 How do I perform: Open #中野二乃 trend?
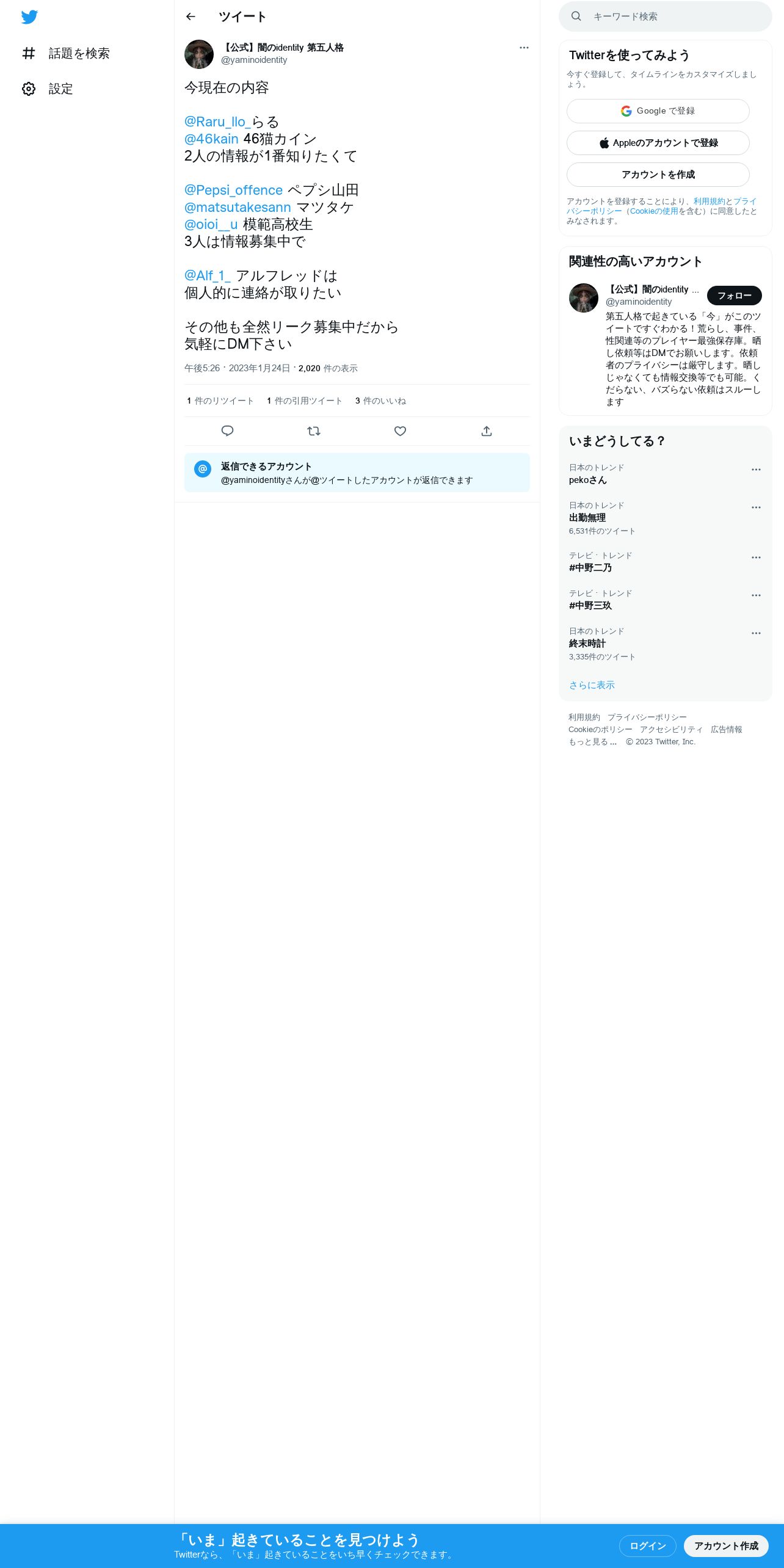(666, 562)
